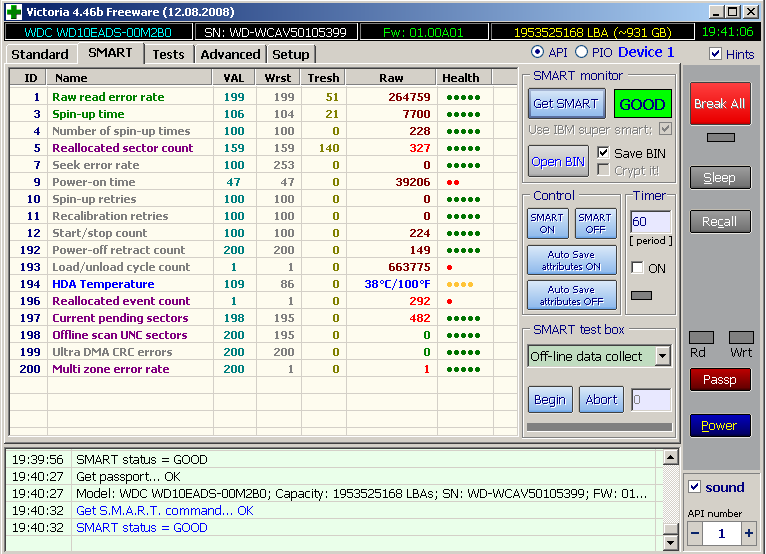Increase API number with plus button

point(748,534)
